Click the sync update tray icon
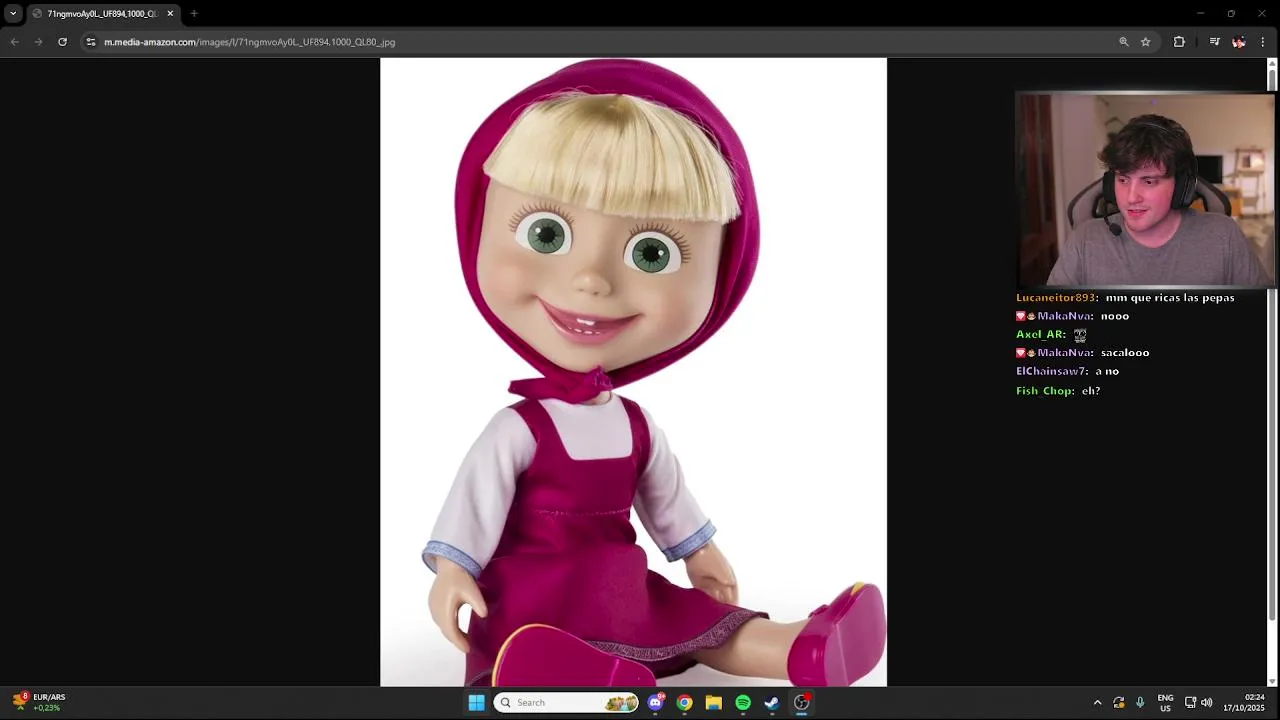Viewport: 1280px width, 720px height. click(1119, 703)
